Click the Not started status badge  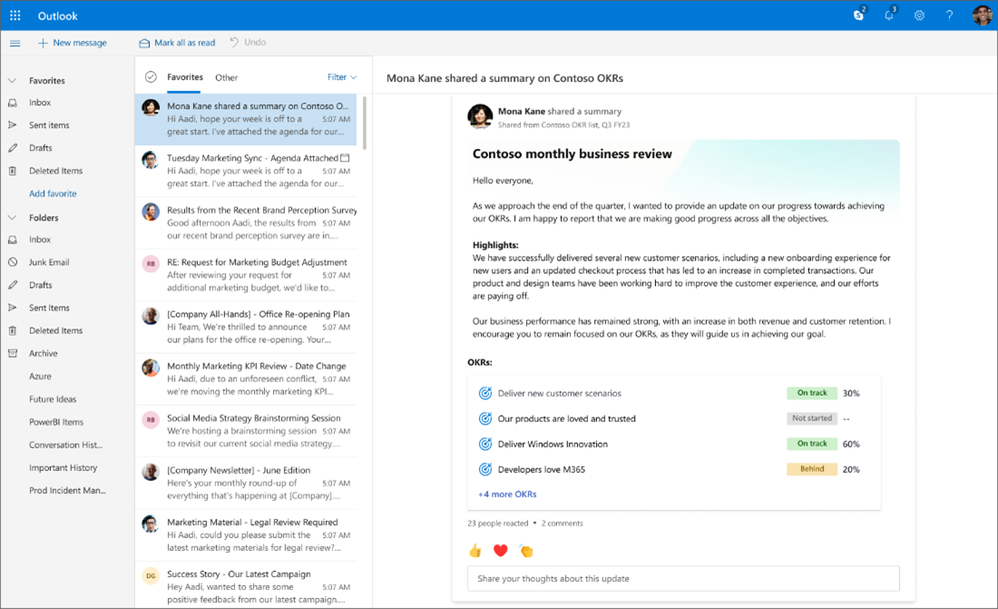[812, 418]
